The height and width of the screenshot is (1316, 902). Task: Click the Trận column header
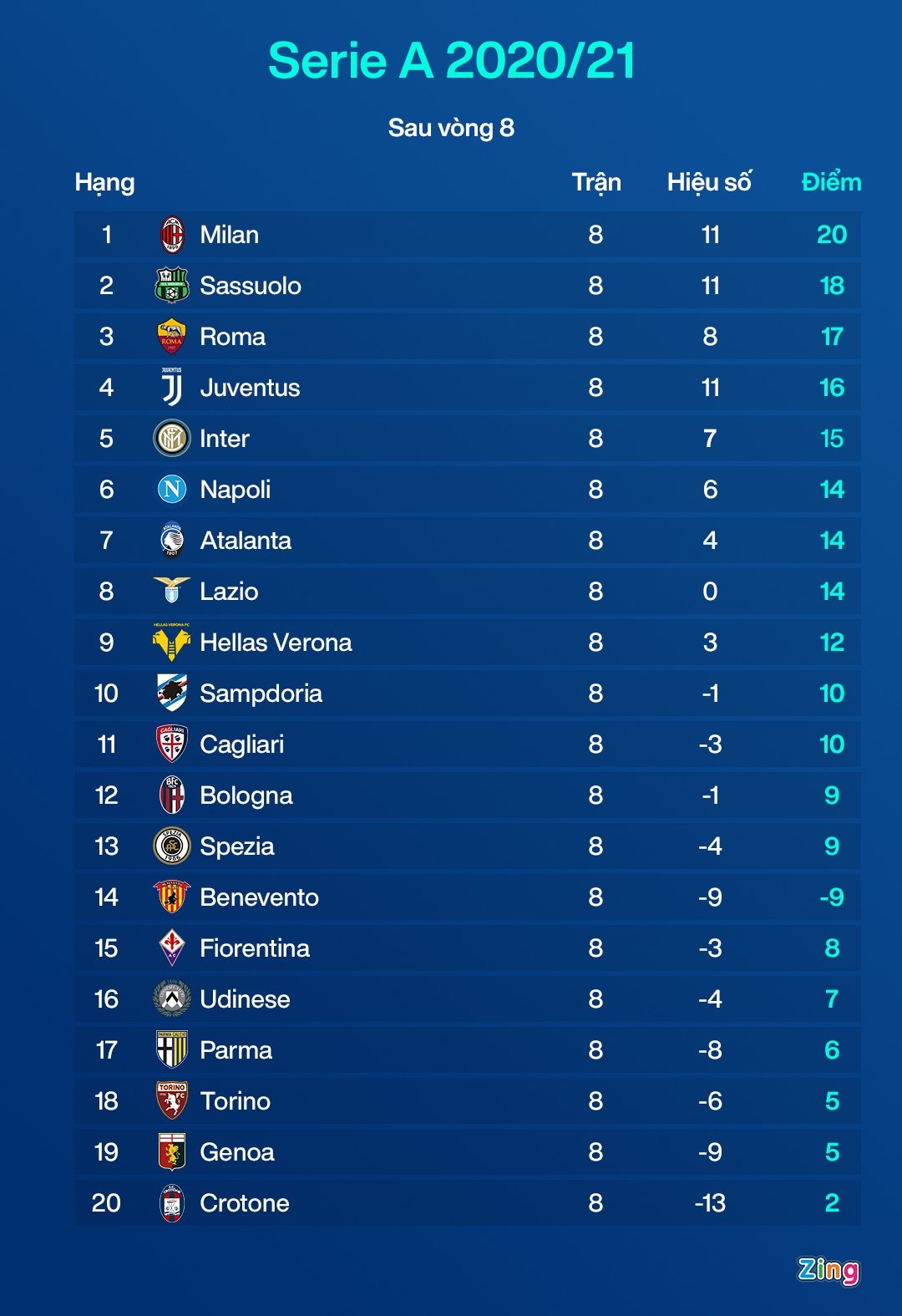[x=596, y=182]
